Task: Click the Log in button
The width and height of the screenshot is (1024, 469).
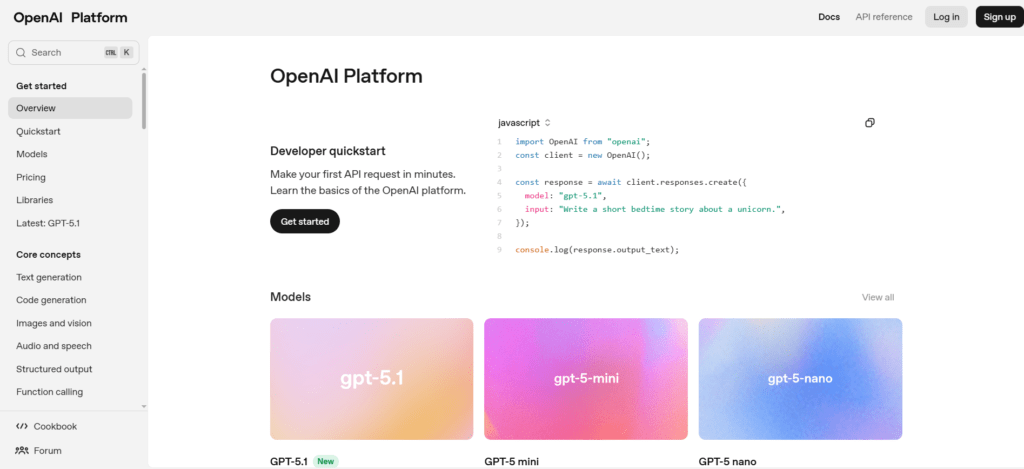Action: coord(946,17)
